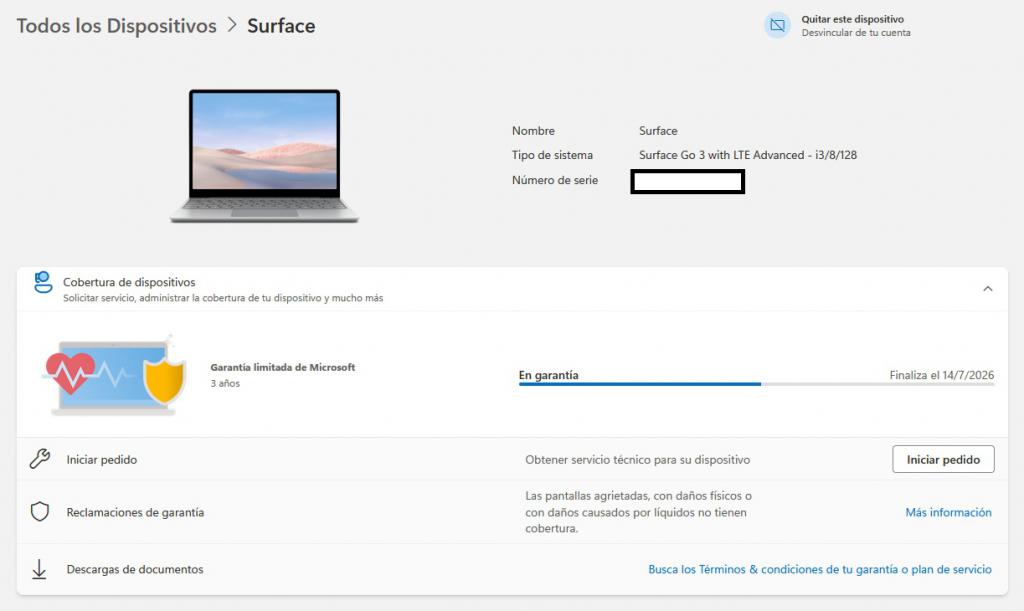Click the En garantía status label
Viewport: 1024px width, 611px height.
pyautogui.click(x=549, y=375)
